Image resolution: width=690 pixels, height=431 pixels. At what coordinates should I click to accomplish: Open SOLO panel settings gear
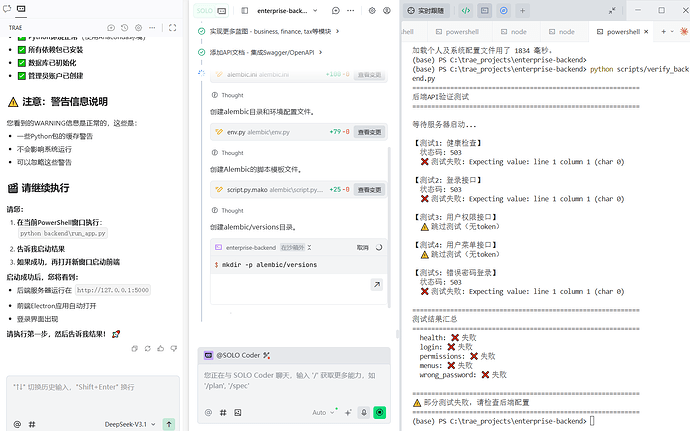372,11
